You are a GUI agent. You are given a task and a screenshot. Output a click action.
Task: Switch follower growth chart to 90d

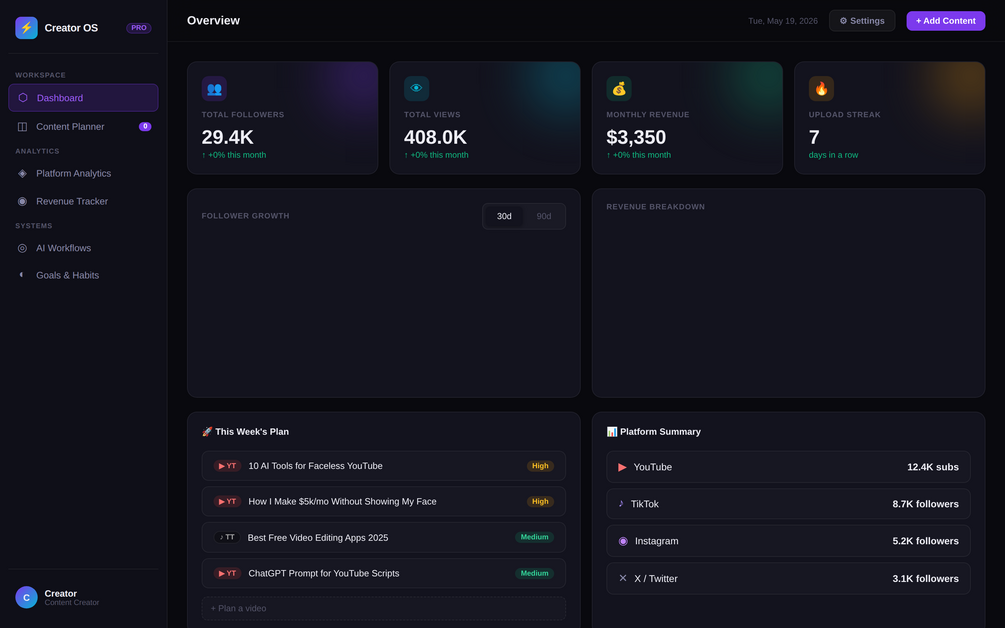(x=544, y=216)
